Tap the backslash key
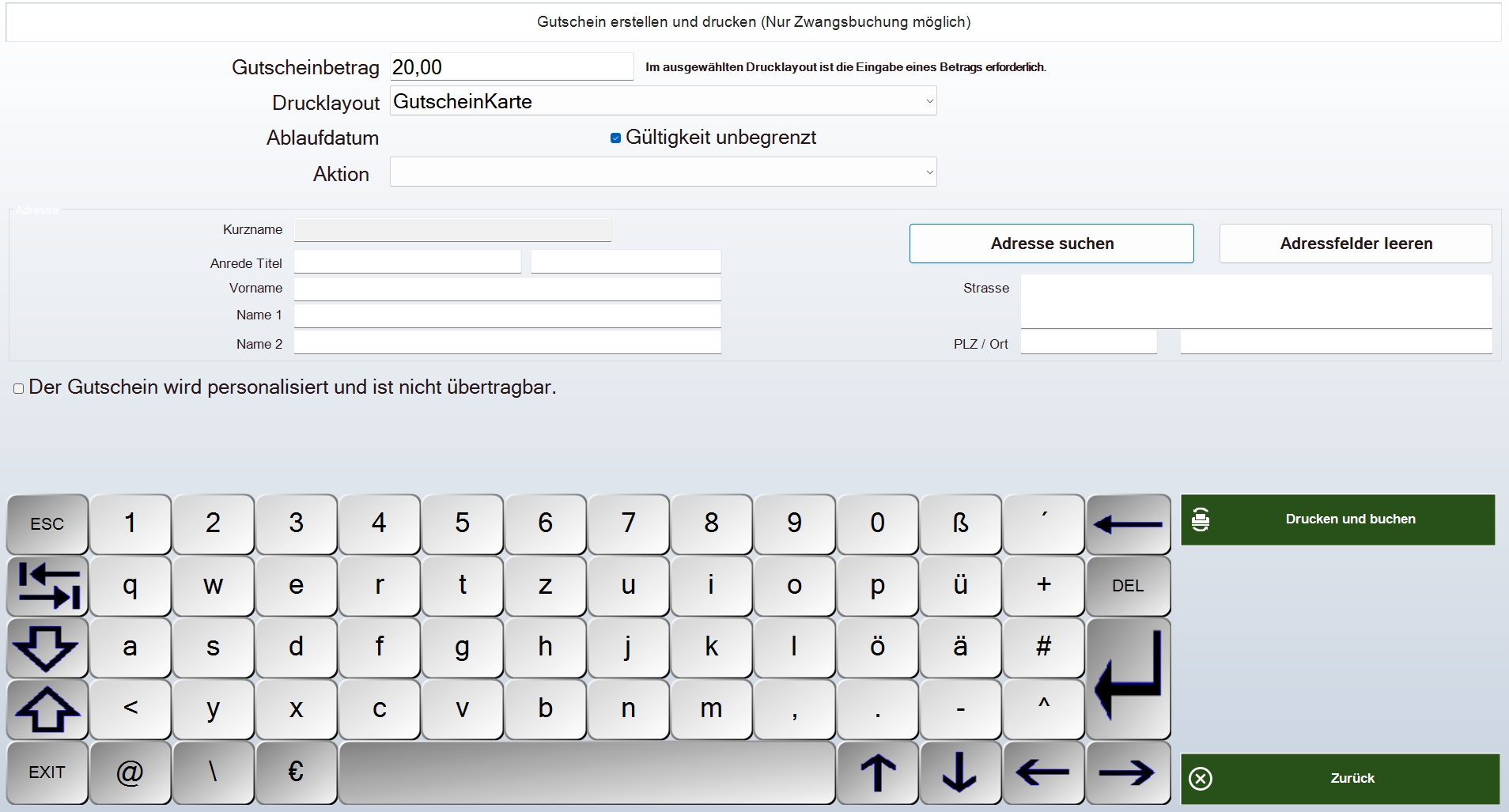This screenshot has width=1509, height=812. pos(213,772)
